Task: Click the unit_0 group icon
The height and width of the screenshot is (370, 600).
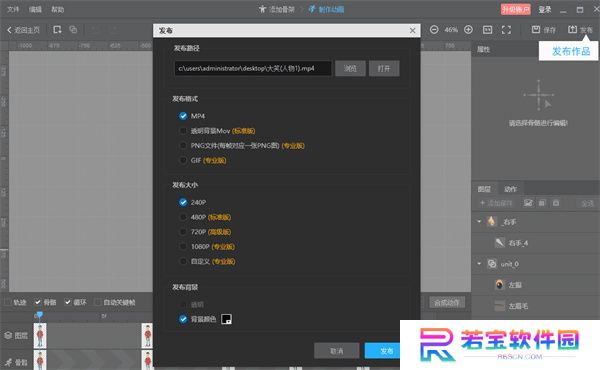Action: coord(492,264)
